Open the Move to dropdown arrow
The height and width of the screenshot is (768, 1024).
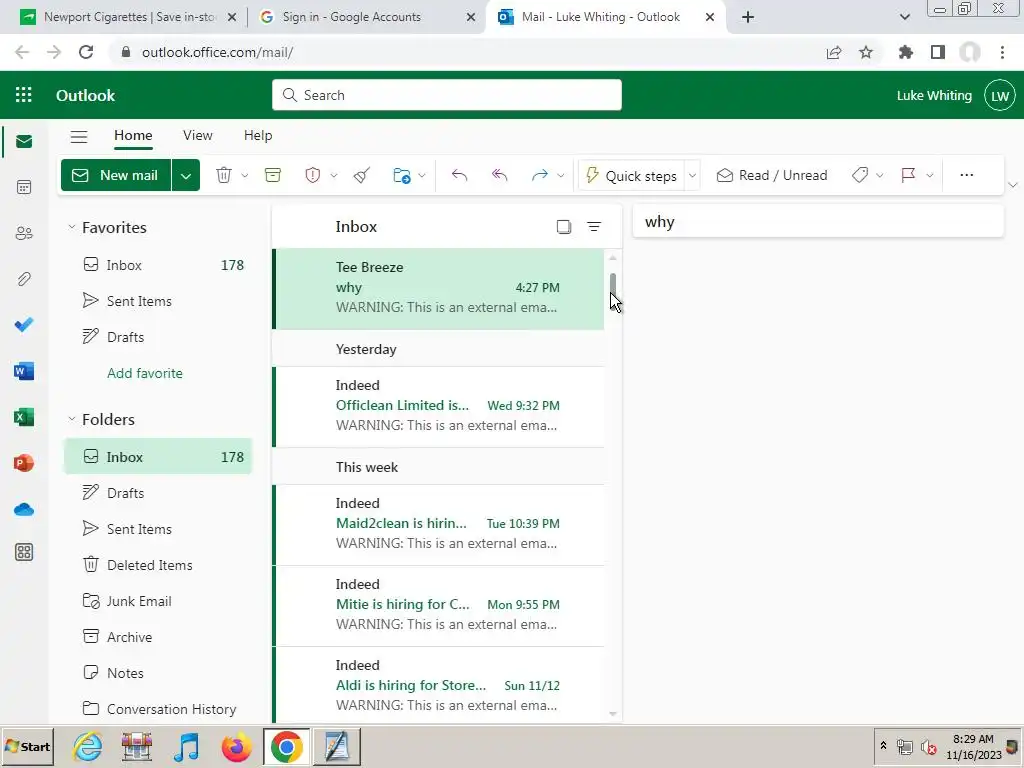click(422, 175)
